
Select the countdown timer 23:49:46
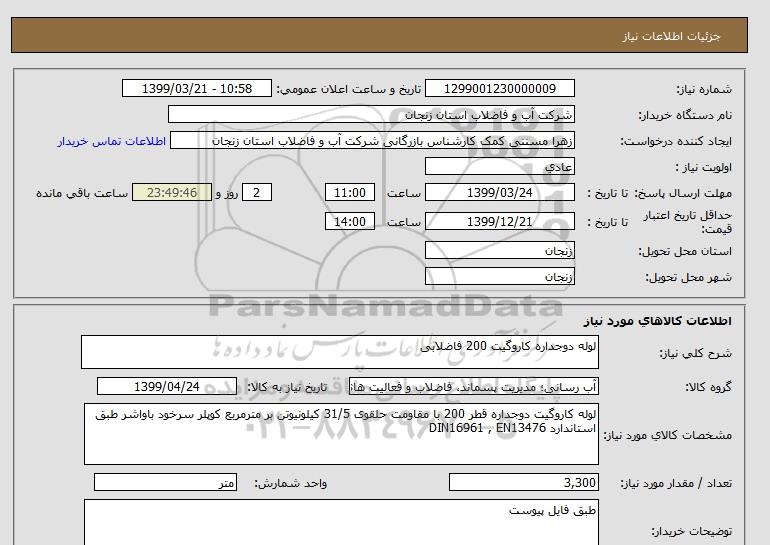[172, 192]
